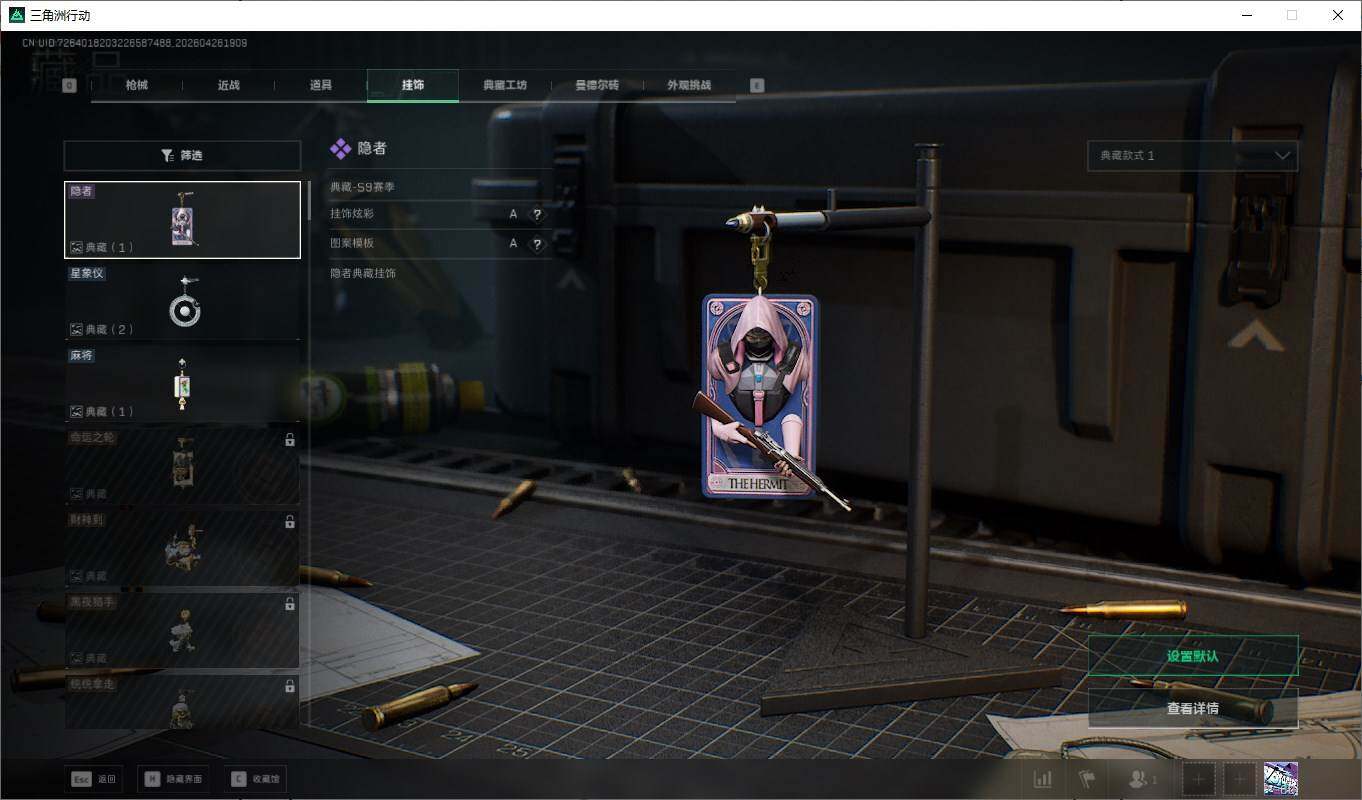
Task: Open the 筛选 filter panel
Action: tap(182, 156)
